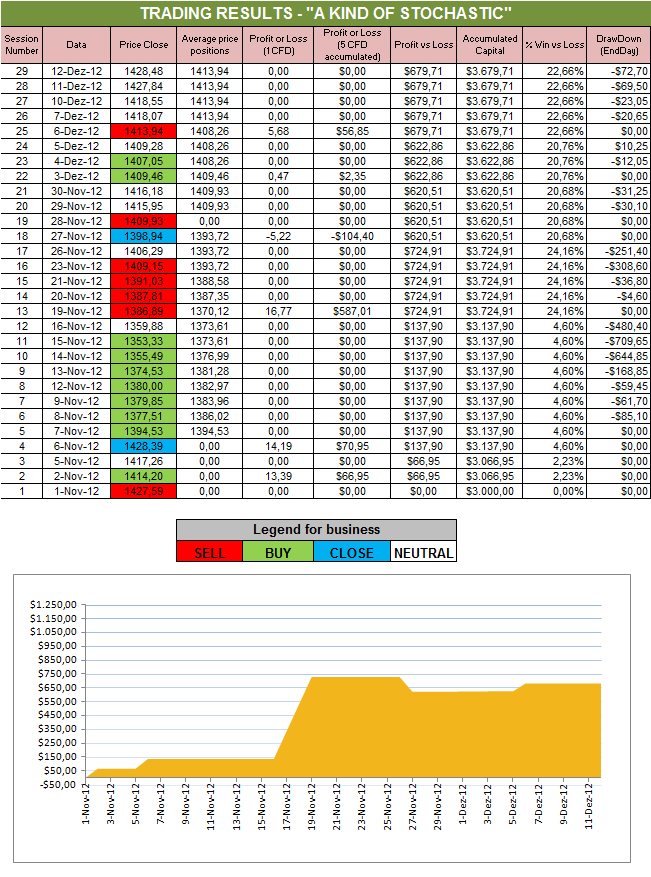
Task: Select the green price cell 1407,05
Action: coord(144,161)
